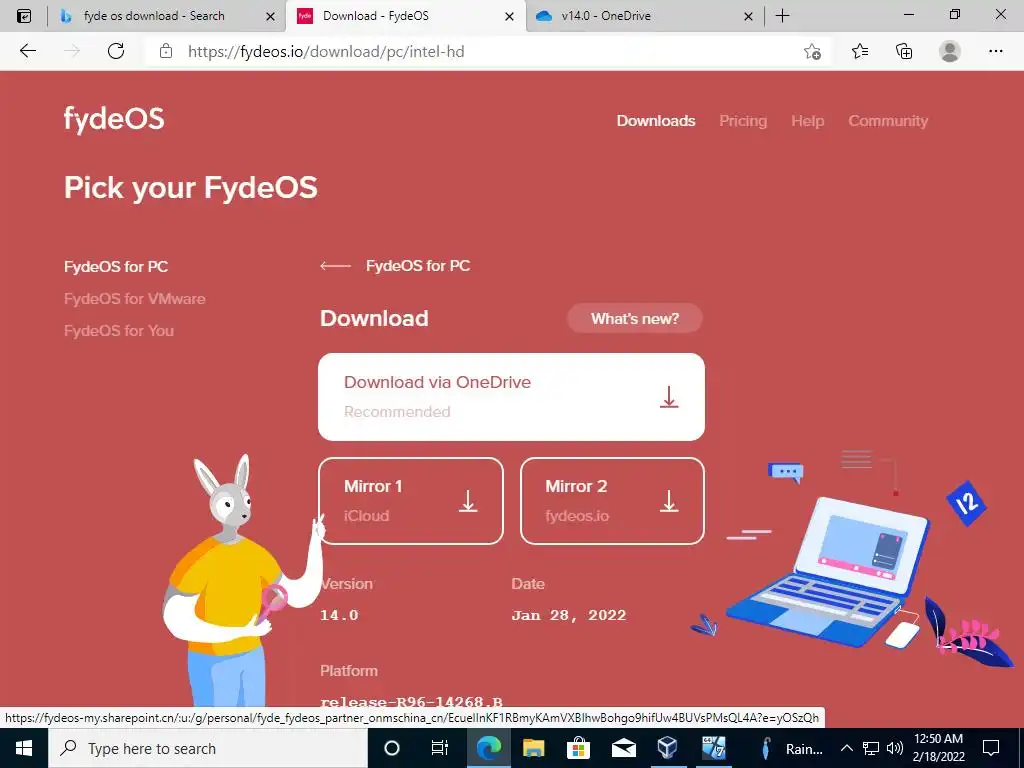1024x768 pixels.
Task: Open Edge Settings and more menu
Action: [x=995, y=51]
